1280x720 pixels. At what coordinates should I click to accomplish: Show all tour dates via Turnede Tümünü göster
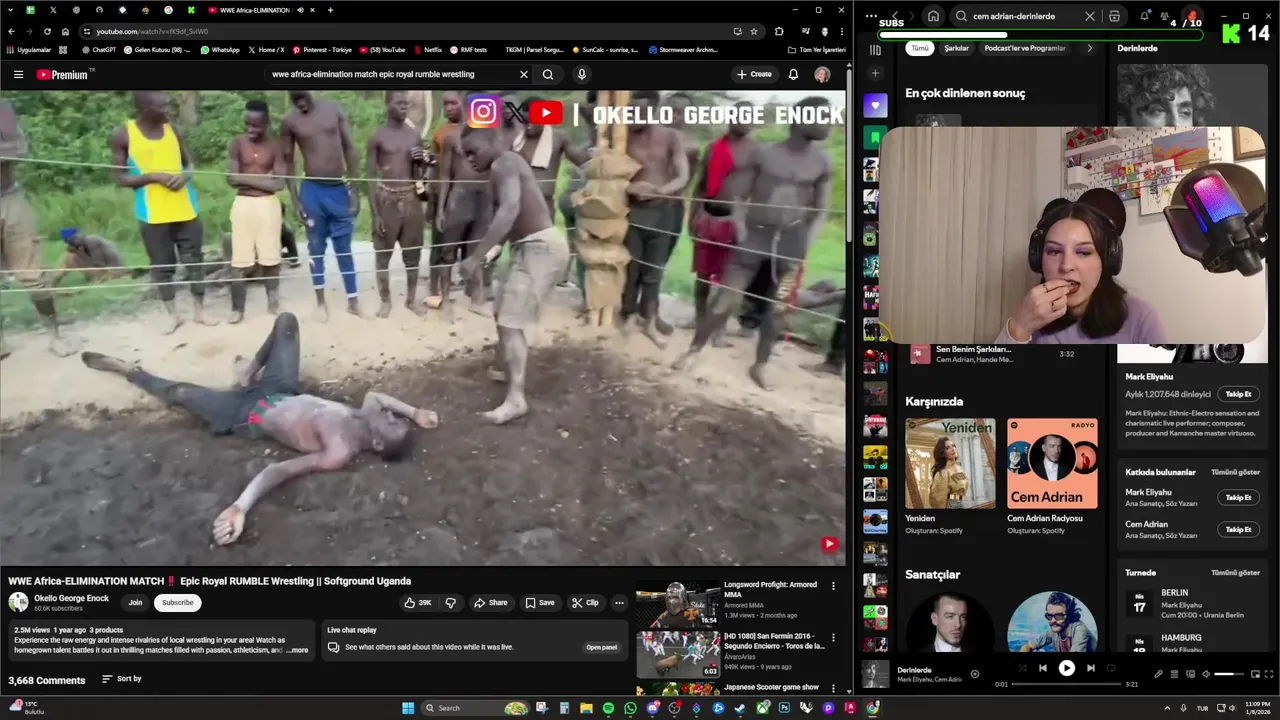(1235, 573)
